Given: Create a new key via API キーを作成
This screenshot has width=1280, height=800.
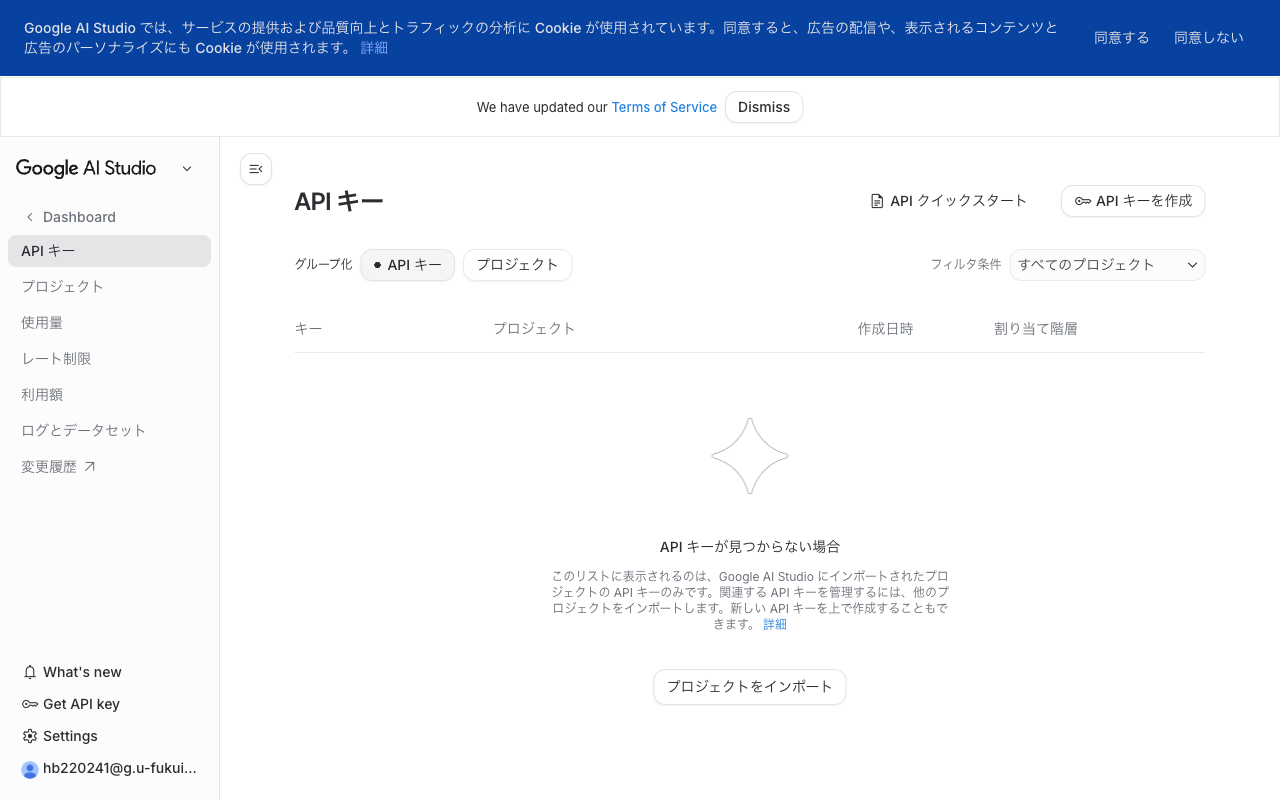Looking at the screenshot, I should (x=1132, y=200).
